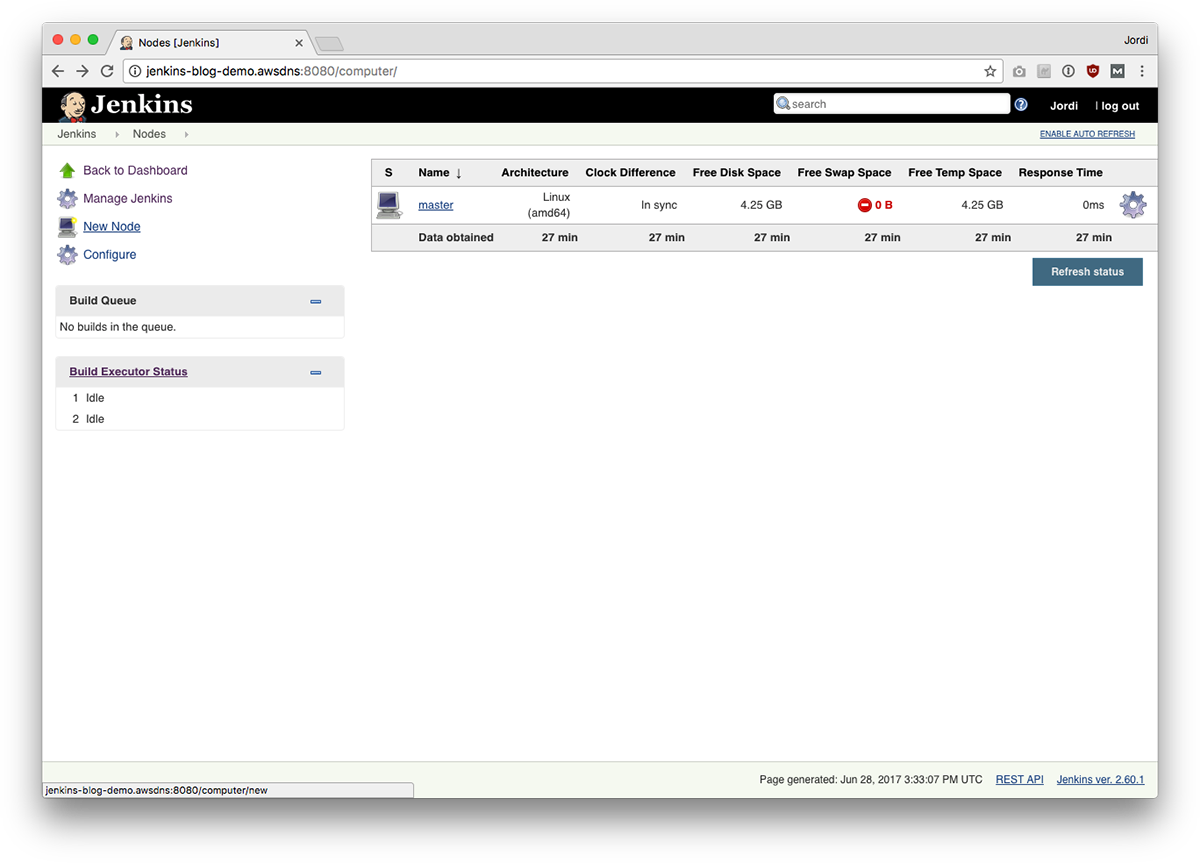Click Nodes in the breadcrumb
This screenshot has height=863, width=1200.
[x=149, y=134]
